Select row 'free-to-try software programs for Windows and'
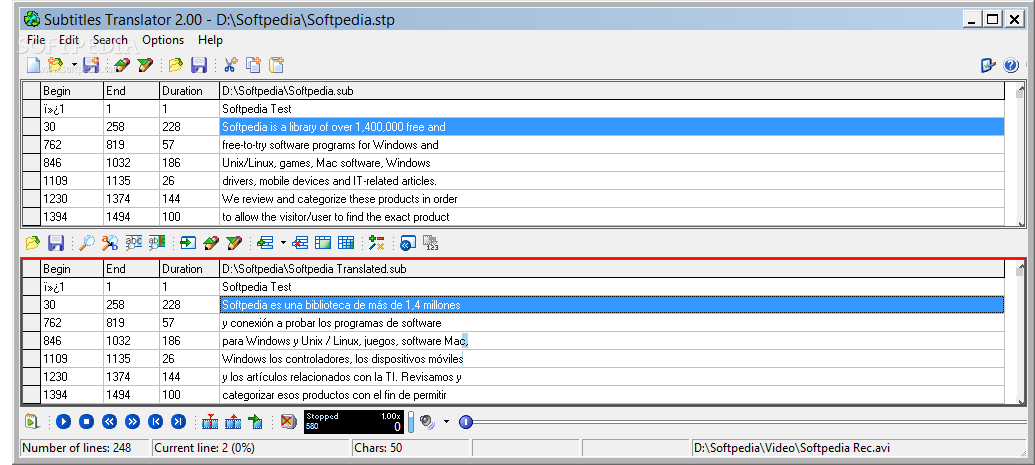The image size is (1035, 465). (x=612, y=145)
